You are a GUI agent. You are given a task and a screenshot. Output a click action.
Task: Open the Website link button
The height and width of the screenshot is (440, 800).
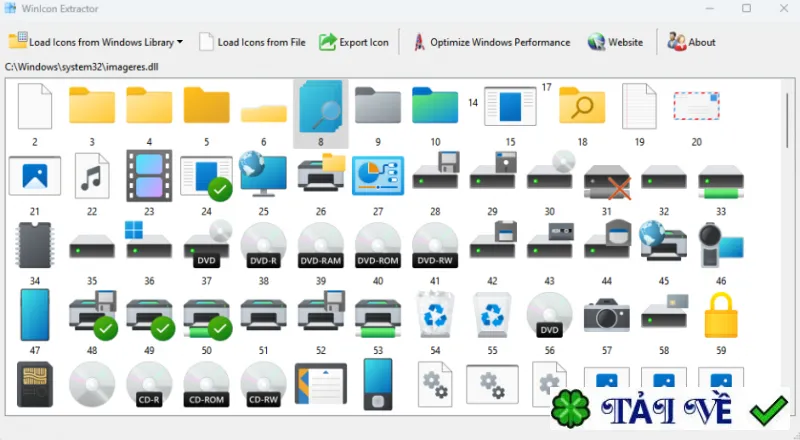point(615,42)
